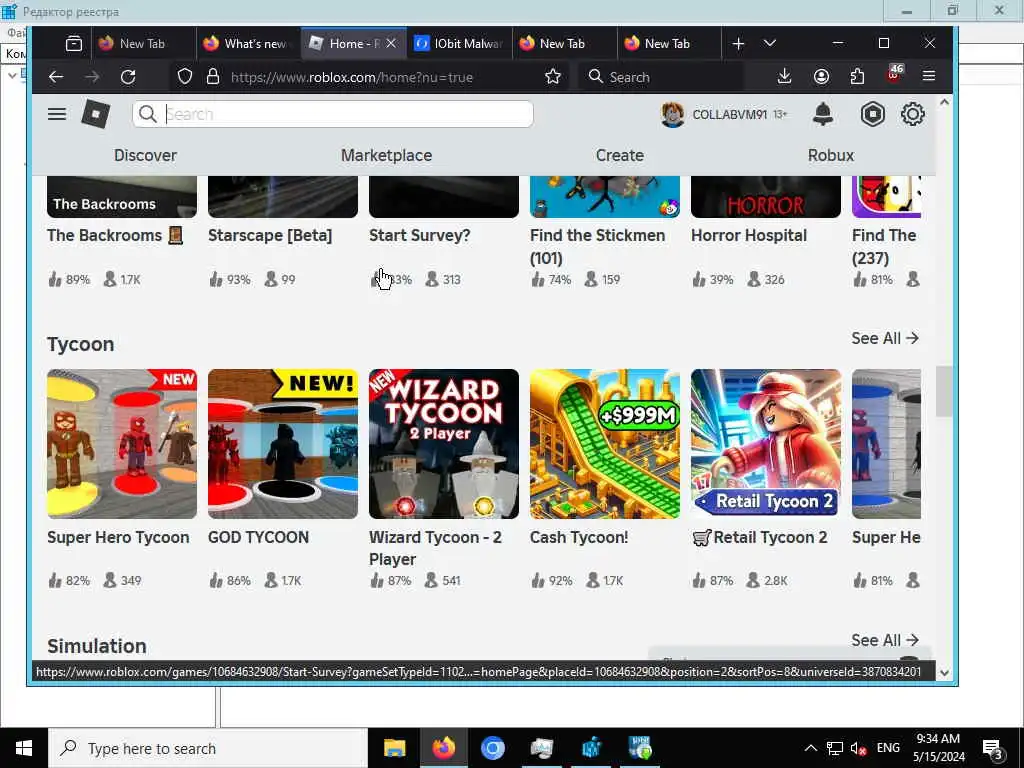Screen dimensions: 1024x768
Task: Open the Wizard Tycoon 2 Player thumbnail
Action: (x=444, y=444)
